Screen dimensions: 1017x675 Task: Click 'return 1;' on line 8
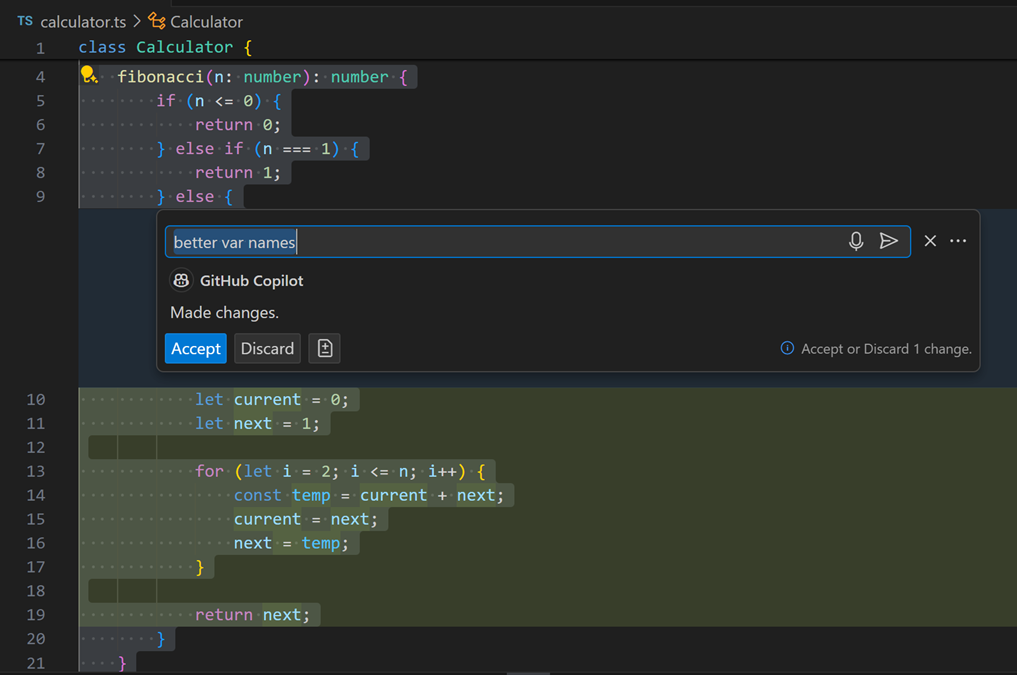(x=238, y=172)
